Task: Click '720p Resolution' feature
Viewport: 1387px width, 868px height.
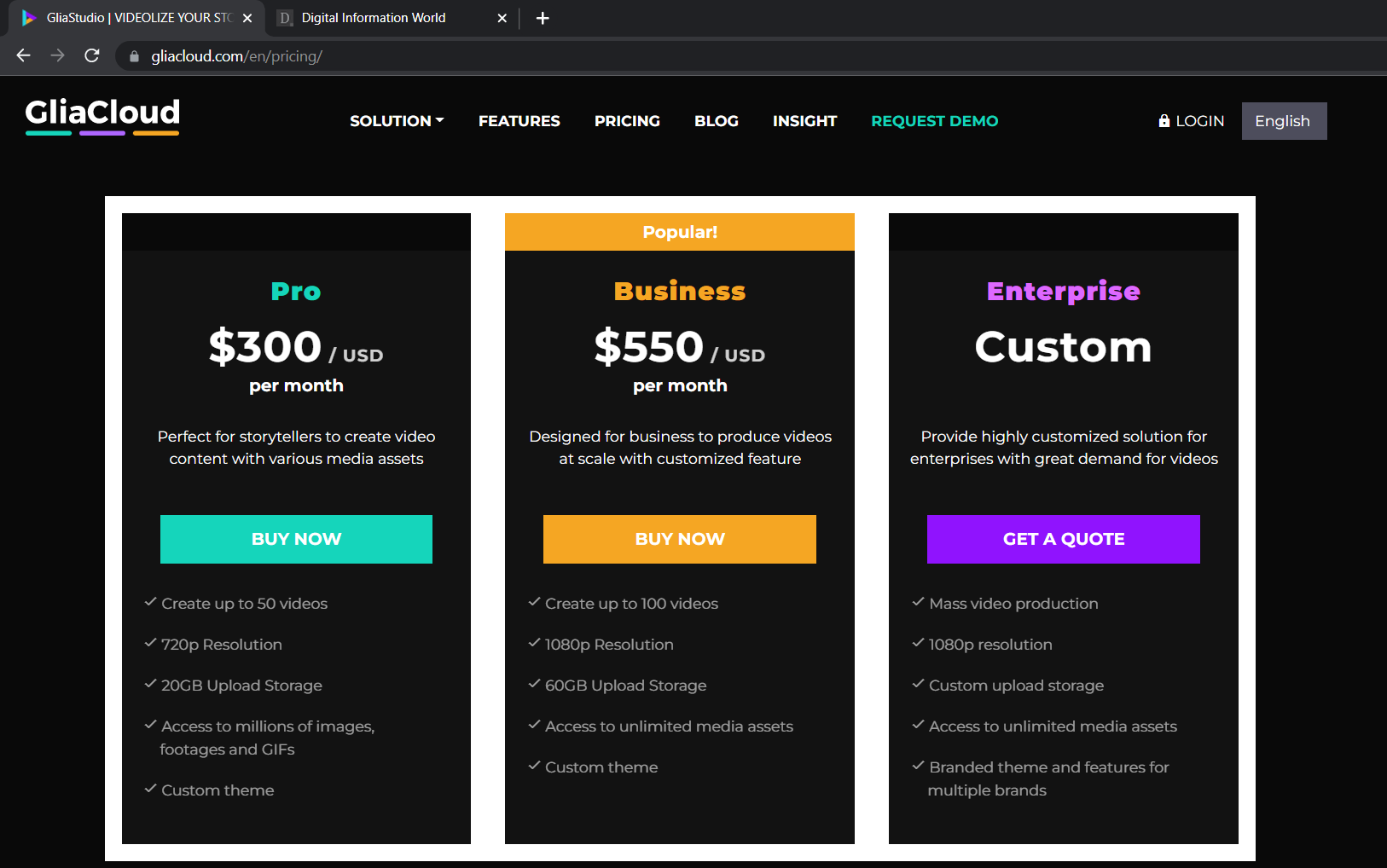Action: point(222,645)
